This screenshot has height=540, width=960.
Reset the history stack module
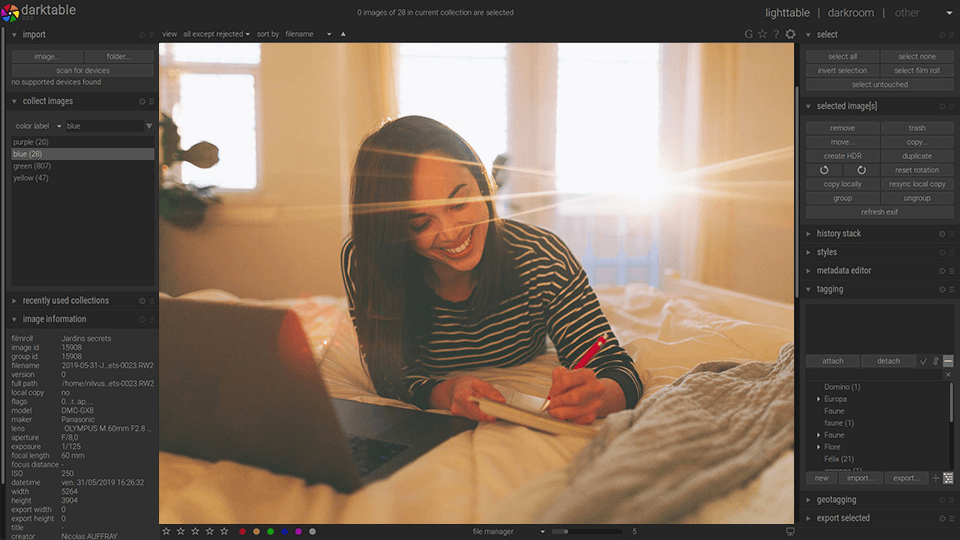click(x=942, y=234)
